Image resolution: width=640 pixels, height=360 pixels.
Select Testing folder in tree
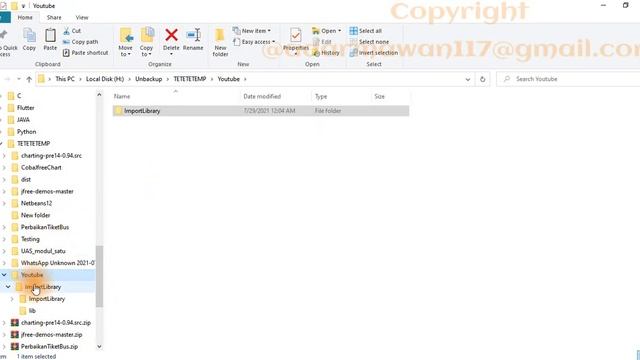(x=30, y=239)
